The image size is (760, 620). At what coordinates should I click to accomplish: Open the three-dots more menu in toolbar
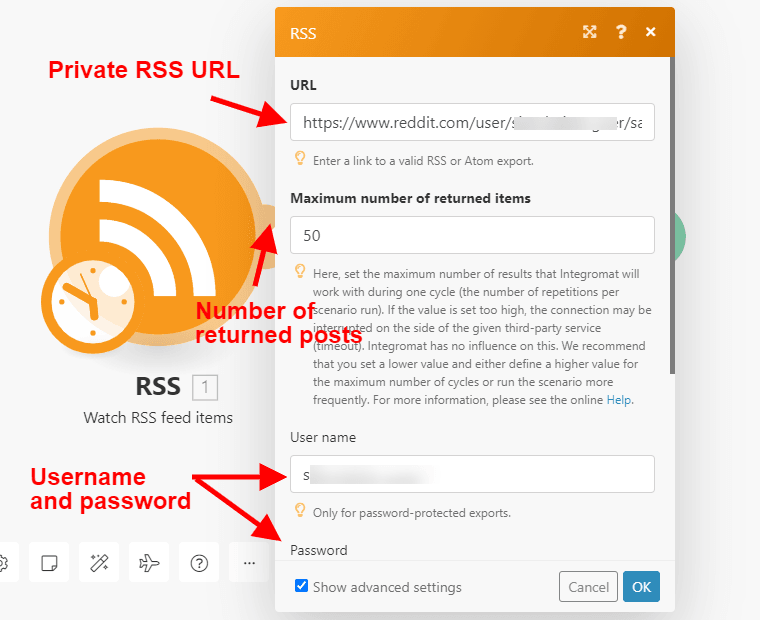[x=249, y=563]
